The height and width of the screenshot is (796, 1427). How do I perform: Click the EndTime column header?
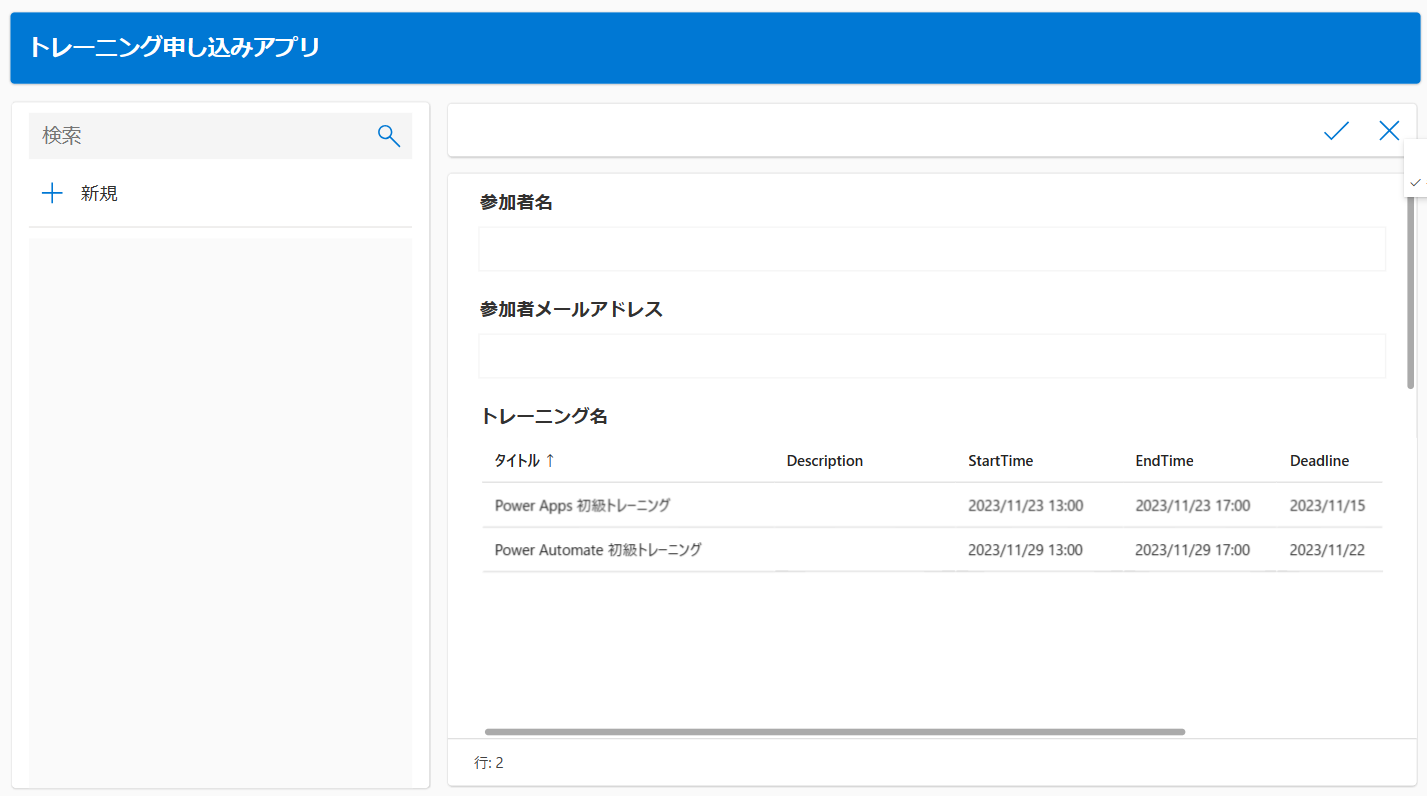click(x=1164, y=461)
